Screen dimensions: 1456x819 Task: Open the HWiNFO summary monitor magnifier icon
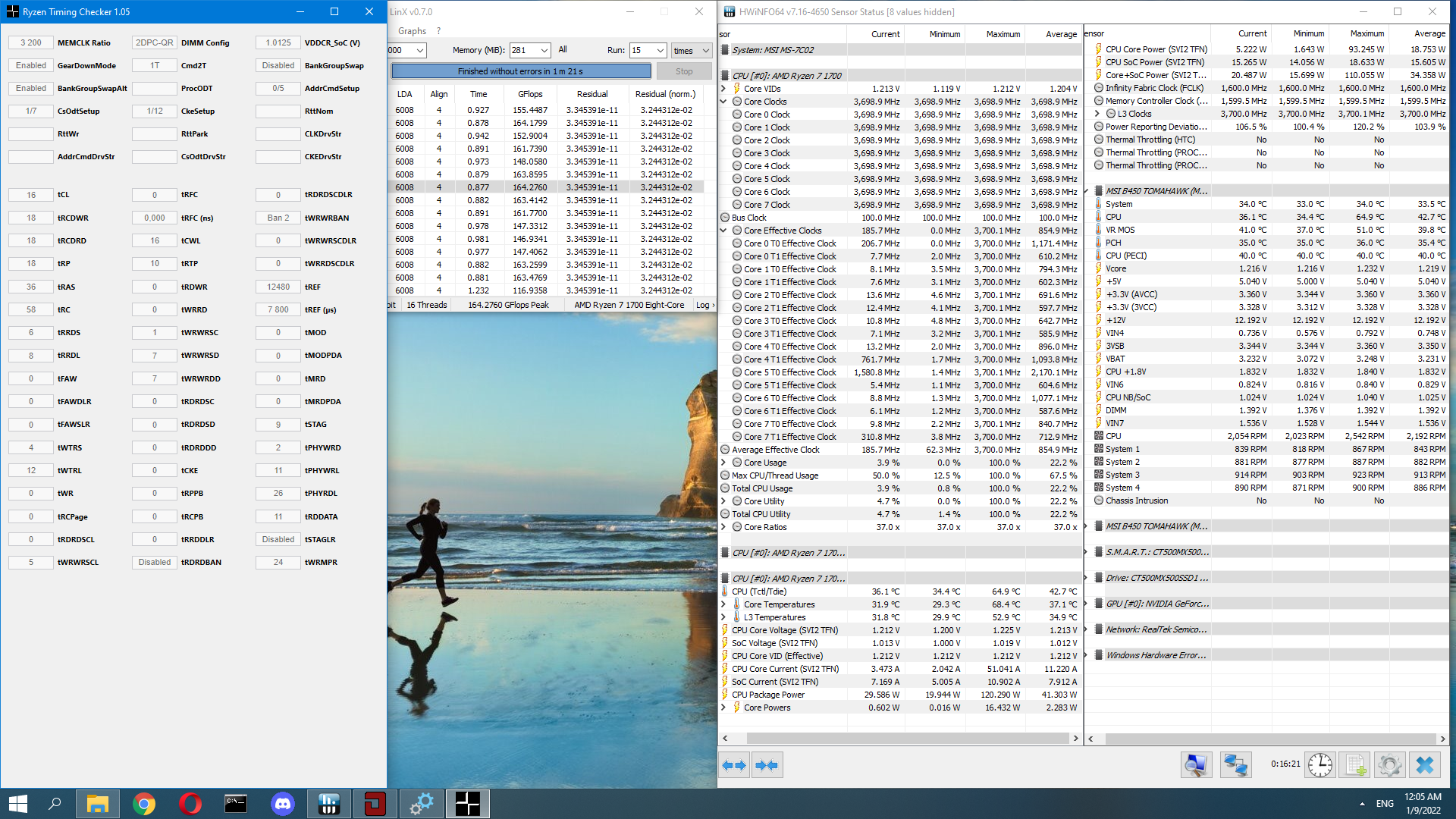1196,765
